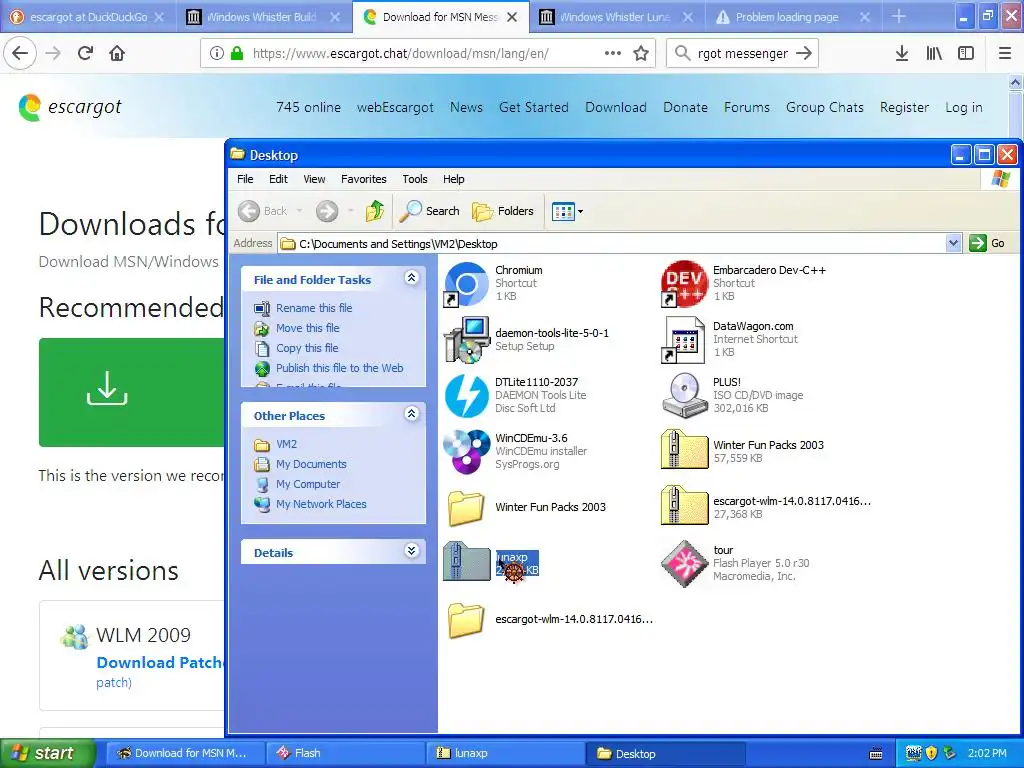1024x768 pixels.
Task: Open Firefox downloads arrow icon
Action: [x=901, y=54]
